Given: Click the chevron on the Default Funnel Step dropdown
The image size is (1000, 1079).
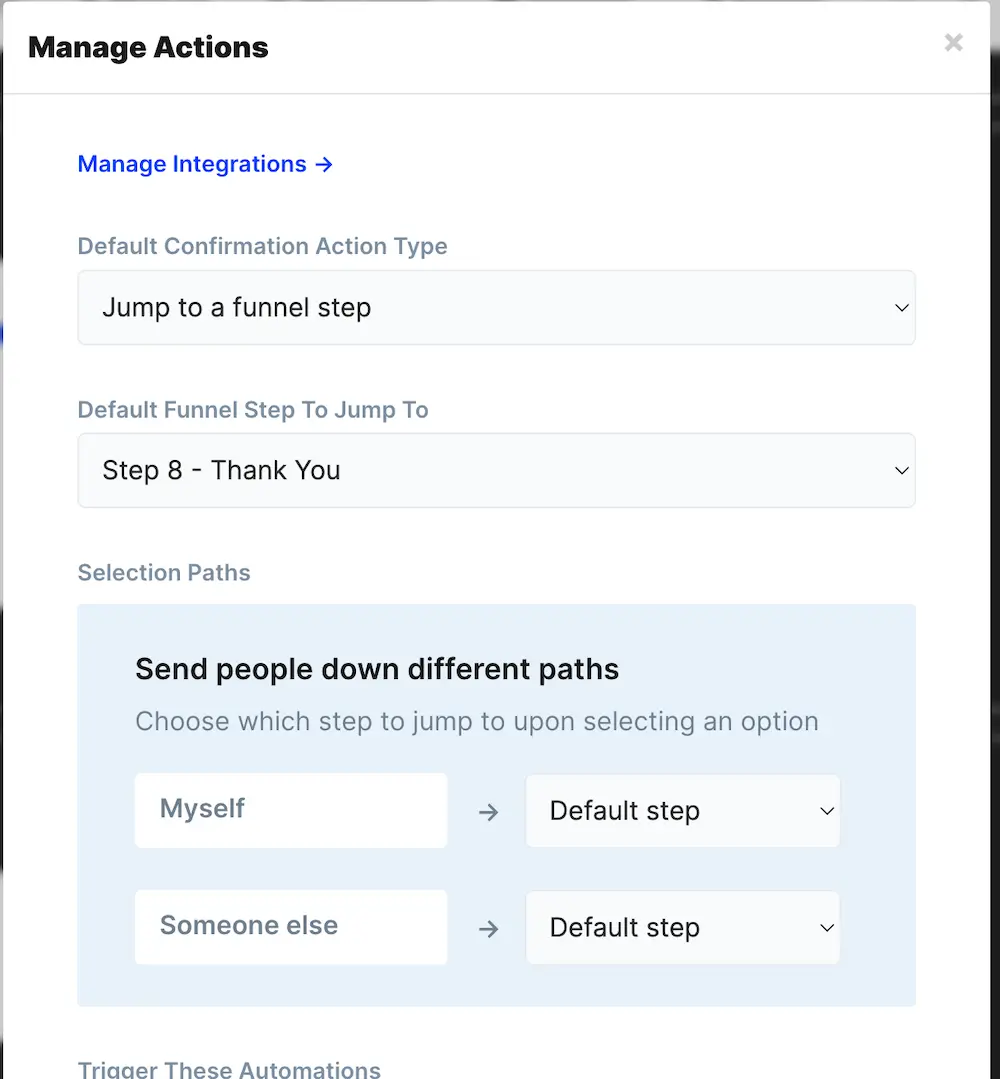Looking at the screenshot, I should [x=900, y=470].
